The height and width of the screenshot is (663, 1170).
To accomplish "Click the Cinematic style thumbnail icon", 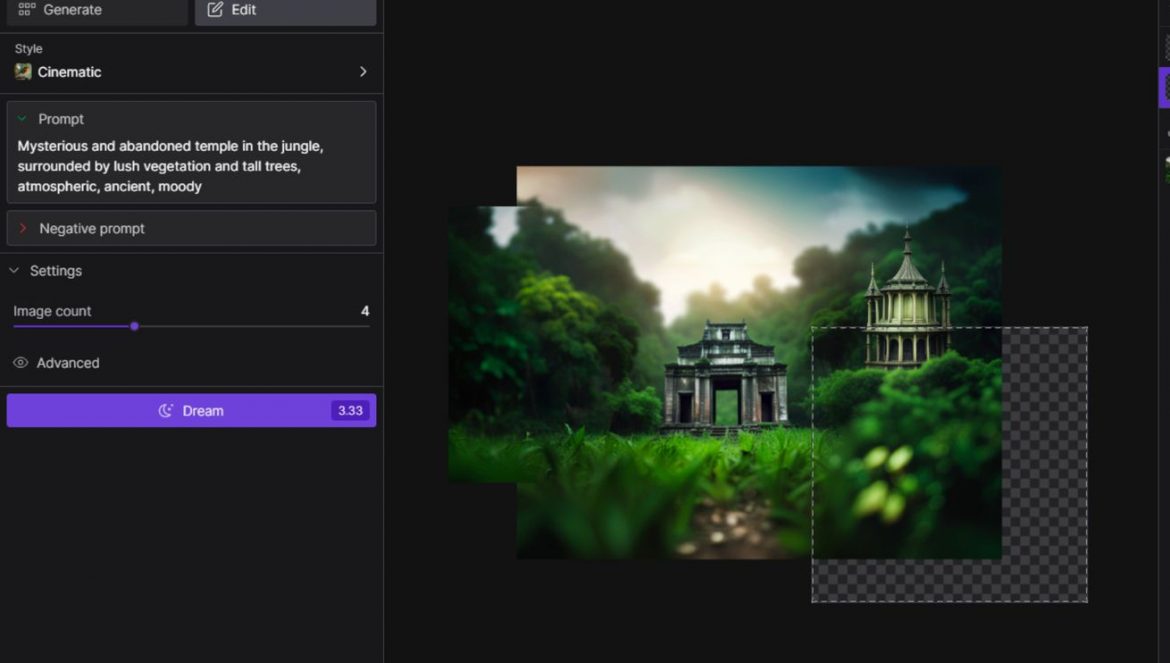I will point(23,72).
